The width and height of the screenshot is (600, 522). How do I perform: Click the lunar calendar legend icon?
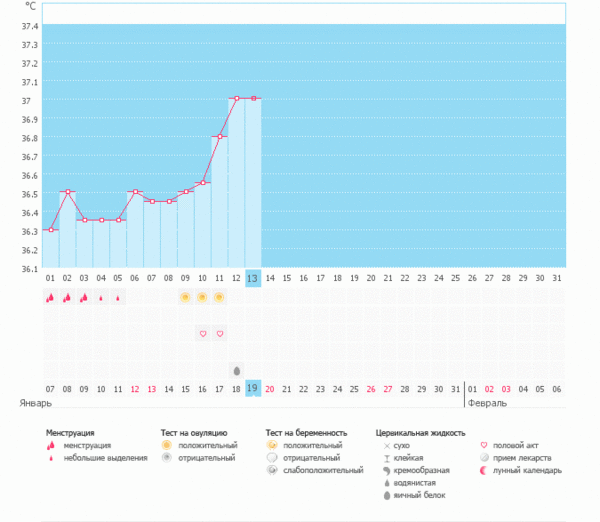pos(486,470)
